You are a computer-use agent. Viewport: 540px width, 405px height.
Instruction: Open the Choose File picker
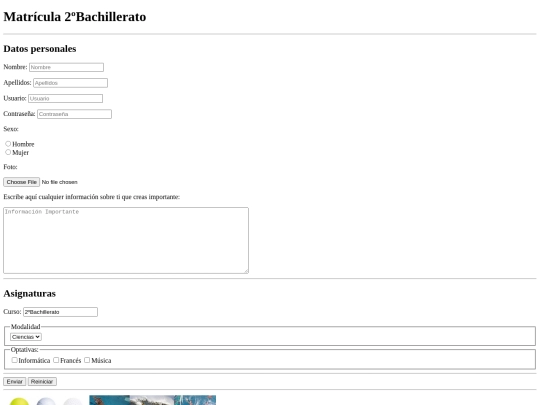coord(21,182)
